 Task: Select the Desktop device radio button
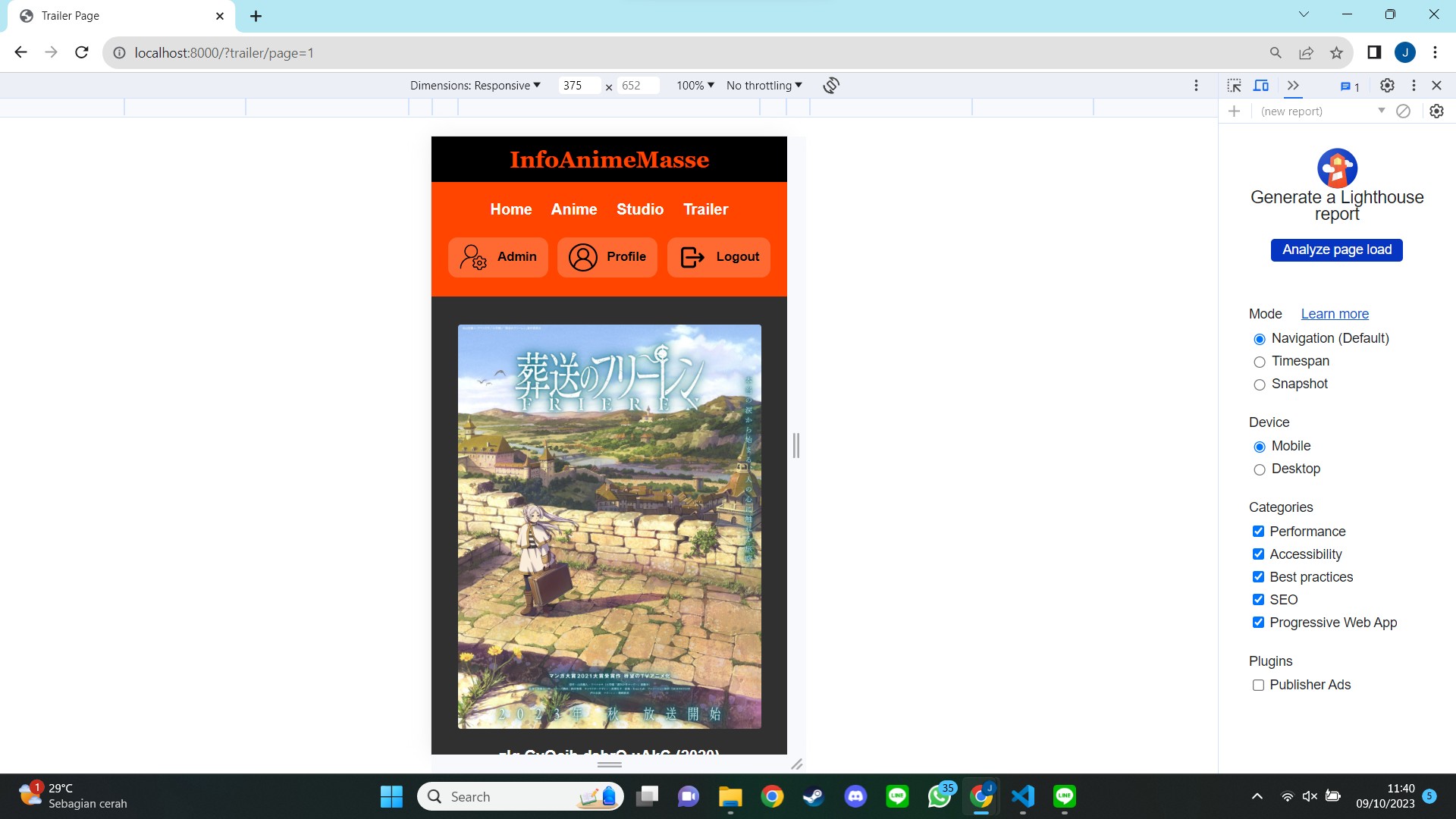pos(1260,470)
